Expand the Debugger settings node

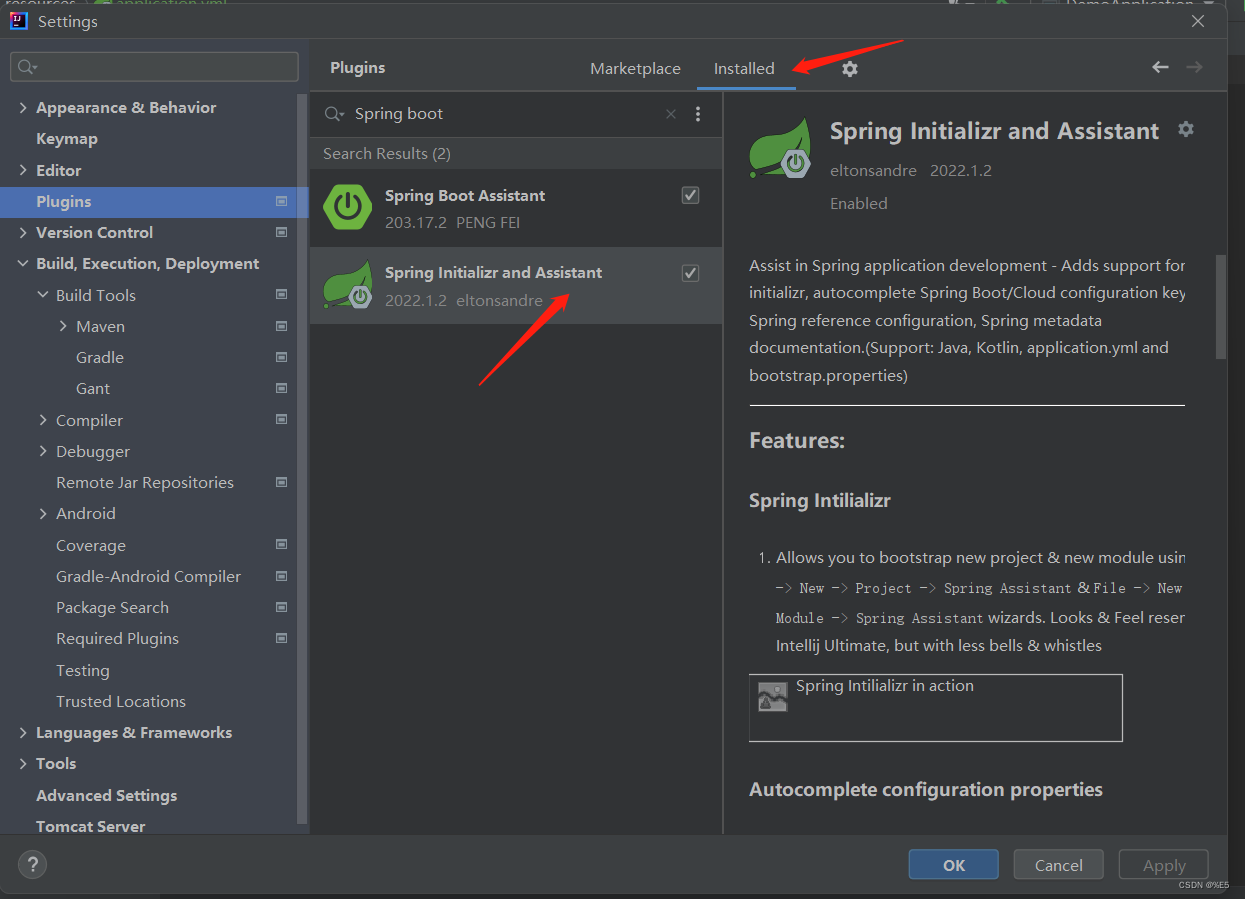tap(43, 451)
